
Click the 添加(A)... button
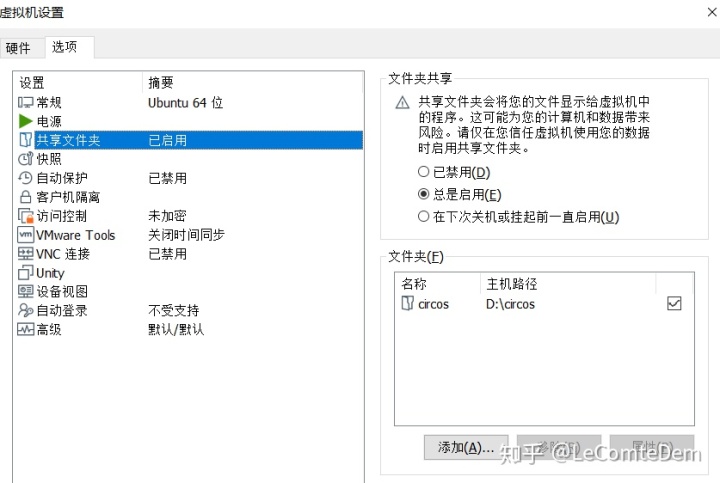(x=466, y=447)
